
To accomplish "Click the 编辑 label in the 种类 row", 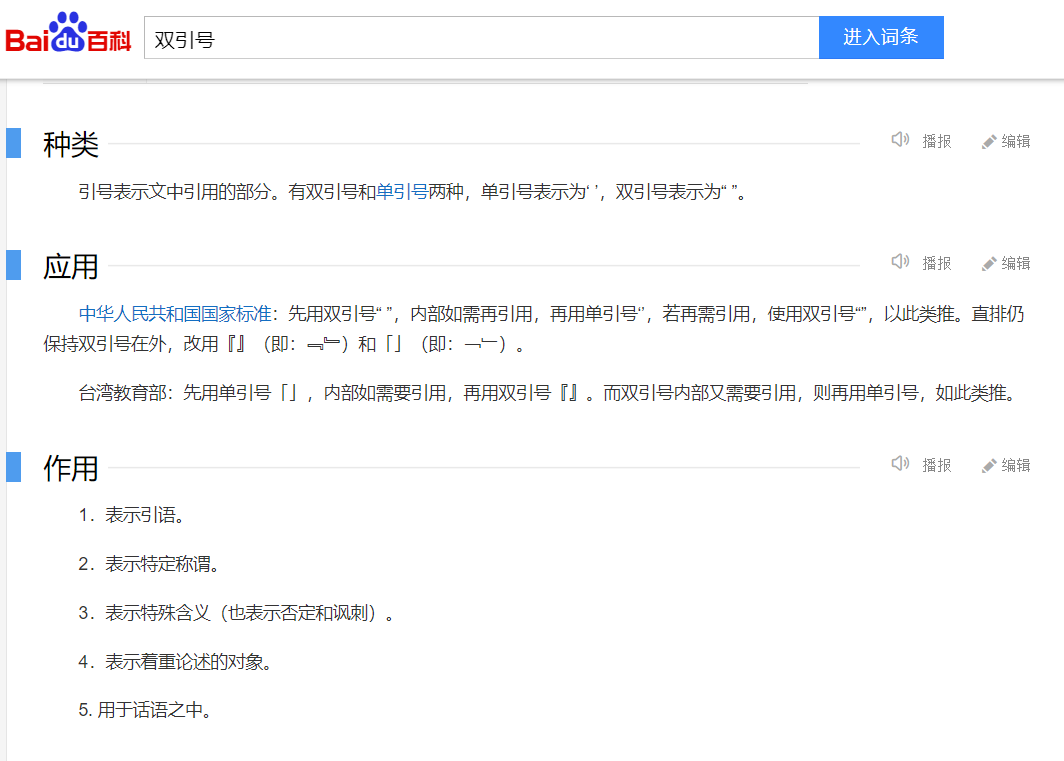I will pos(1016,142).
